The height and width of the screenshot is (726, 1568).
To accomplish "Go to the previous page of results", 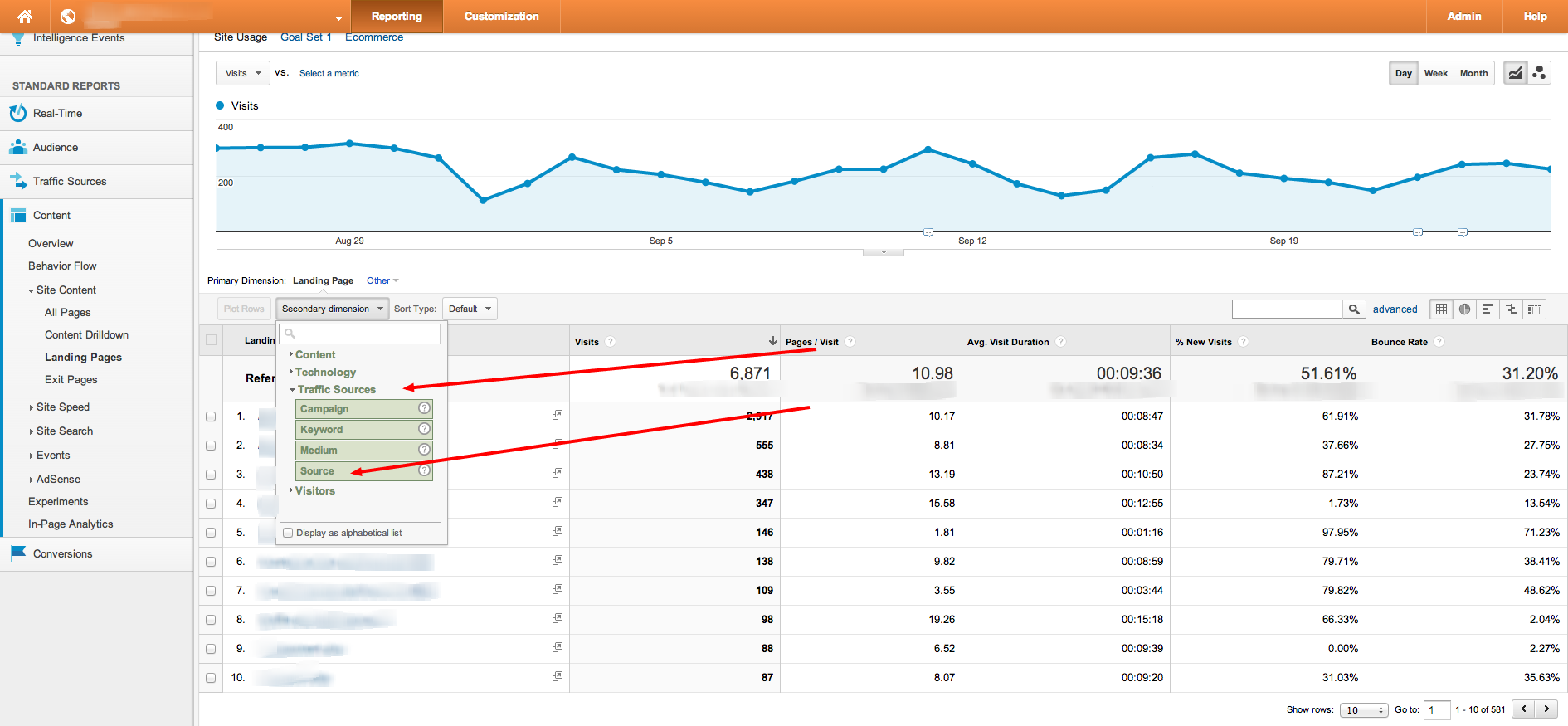I will pos(1523,709).
